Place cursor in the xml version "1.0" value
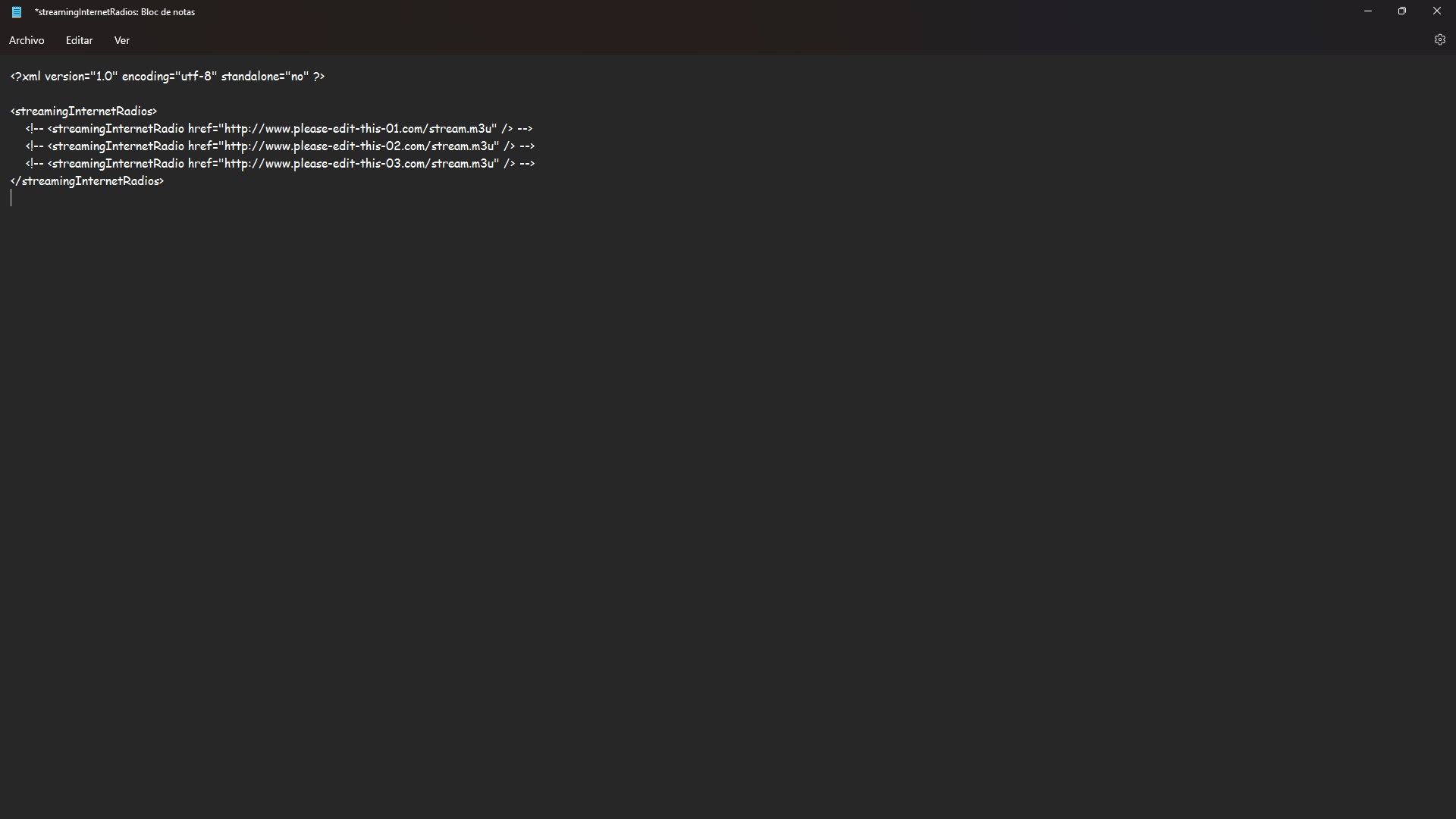This screenshot has width=1456, height=819. tap(104, 77)
